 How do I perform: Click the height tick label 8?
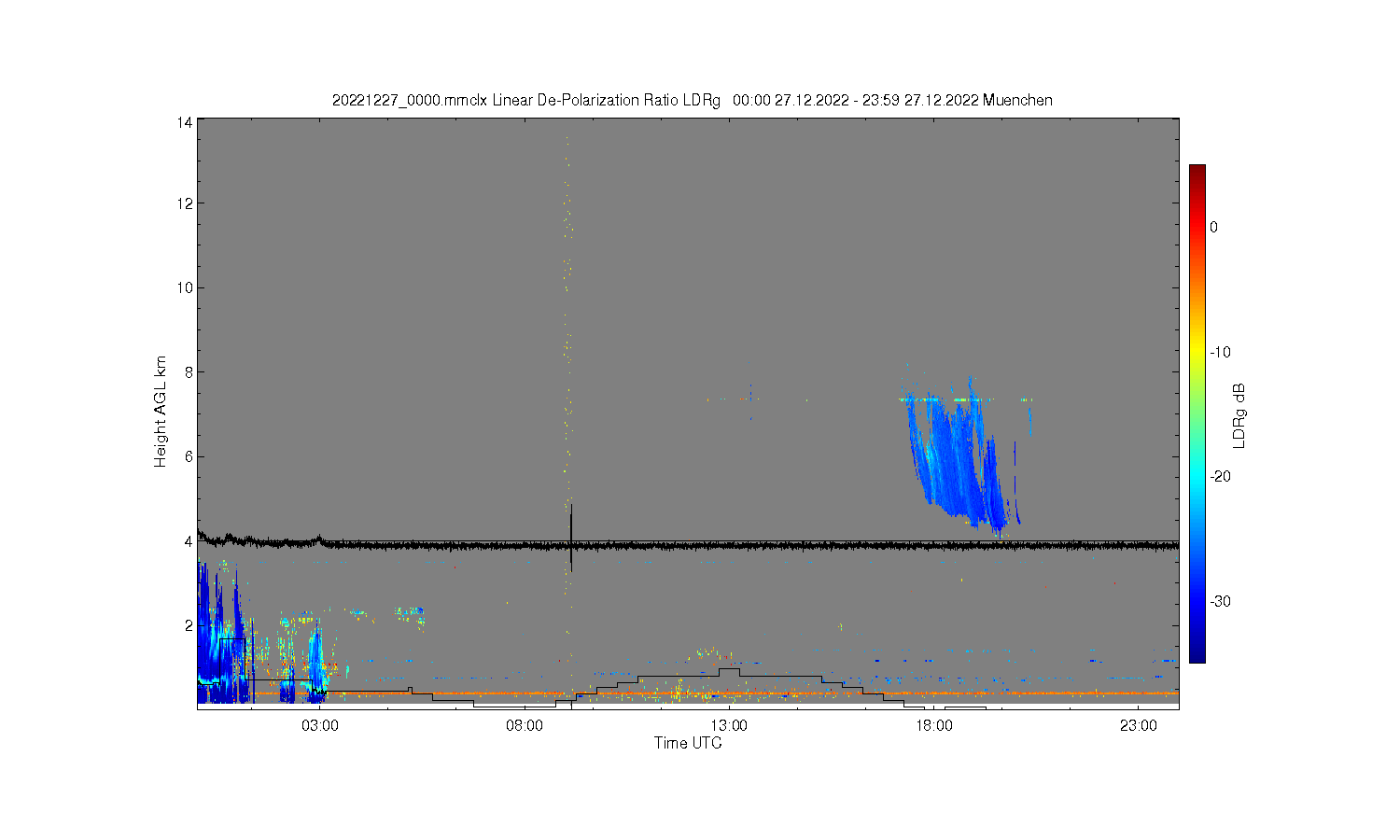point(189,372)
